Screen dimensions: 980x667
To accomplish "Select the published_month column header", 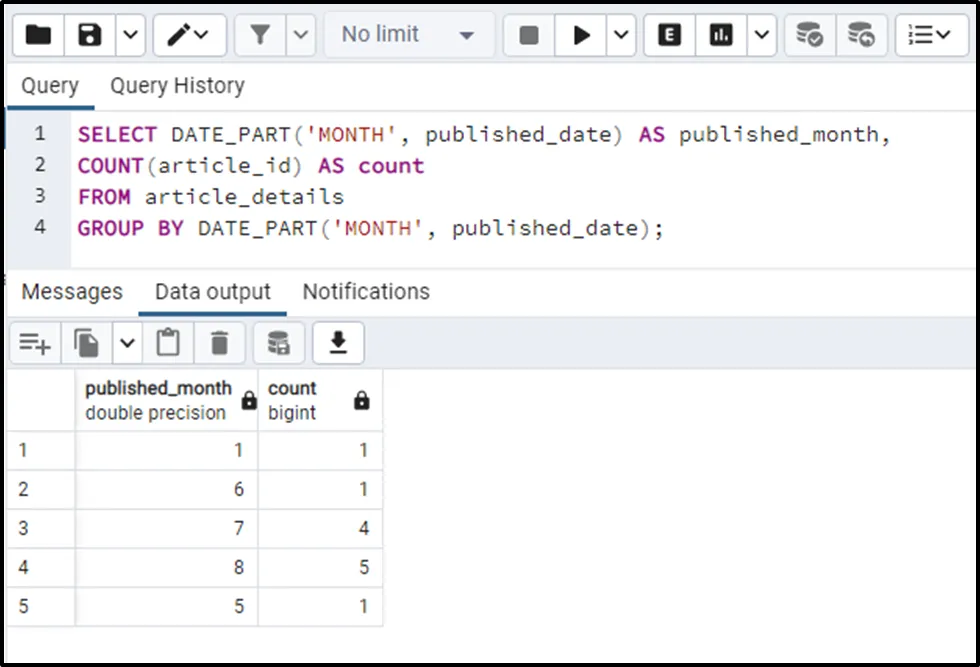I will tap(158, 400).
